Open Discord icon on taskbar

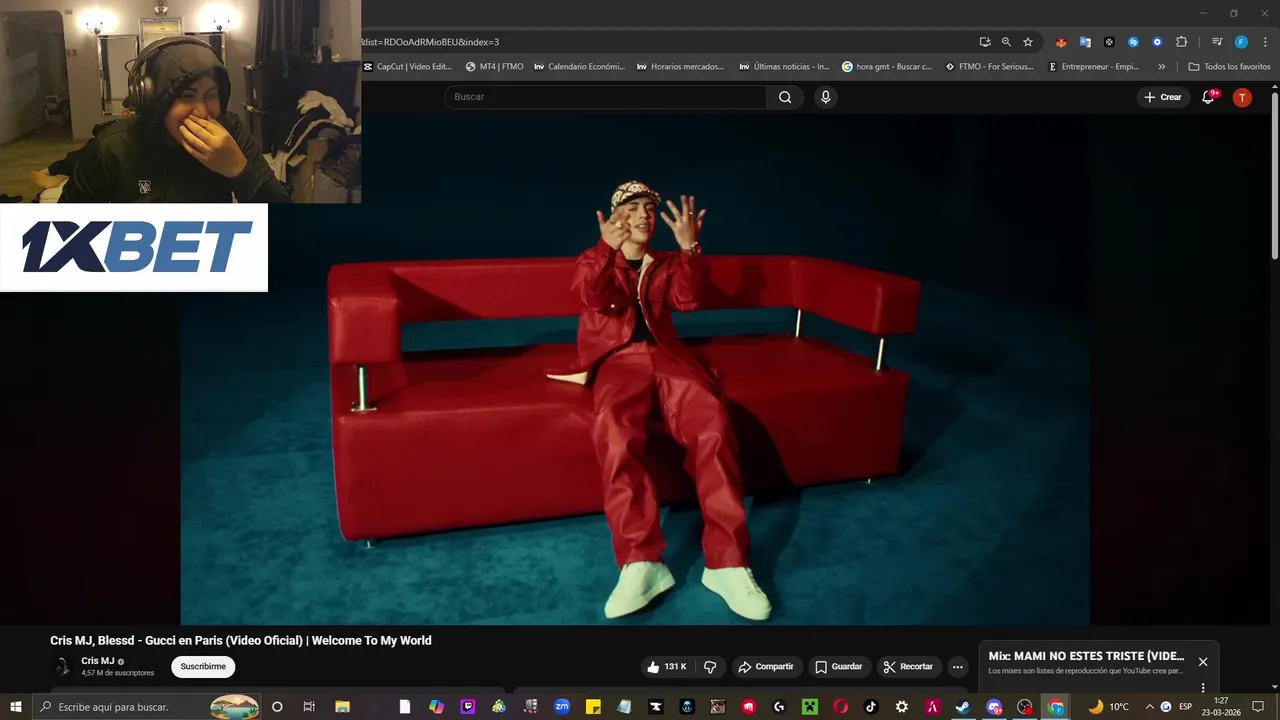tap(994, 707)
